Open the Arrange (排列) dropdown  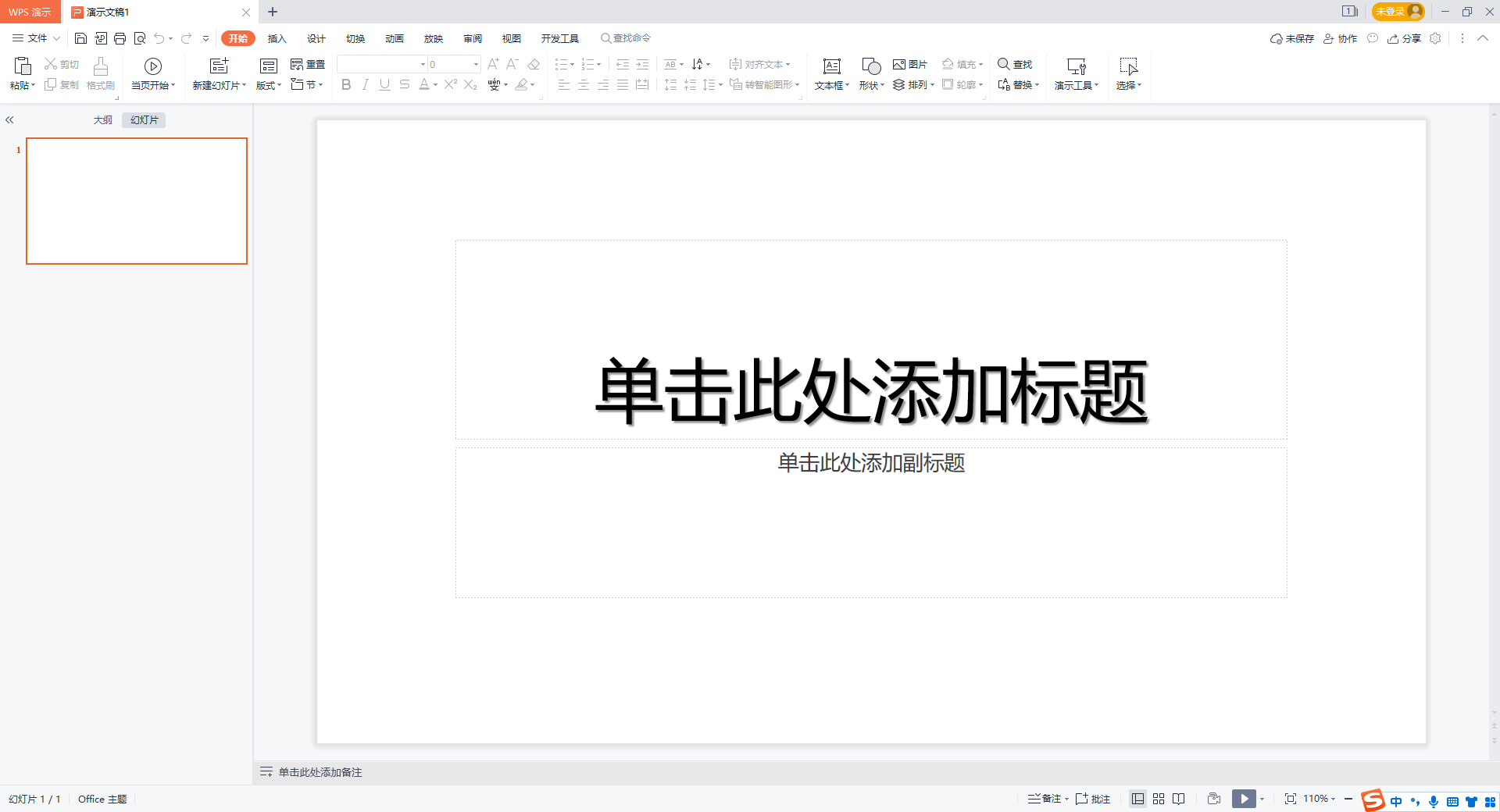pos(914,84)
